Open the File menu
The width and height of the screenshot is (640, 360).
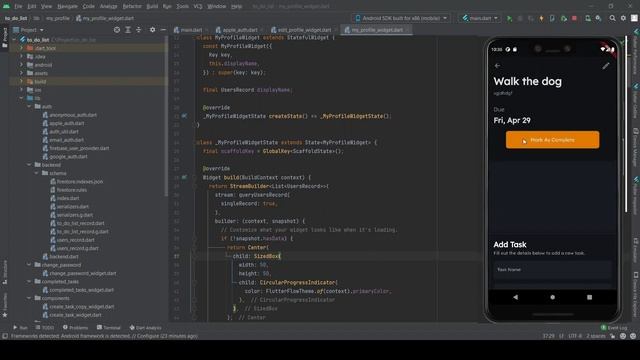(x=18, y=7)
